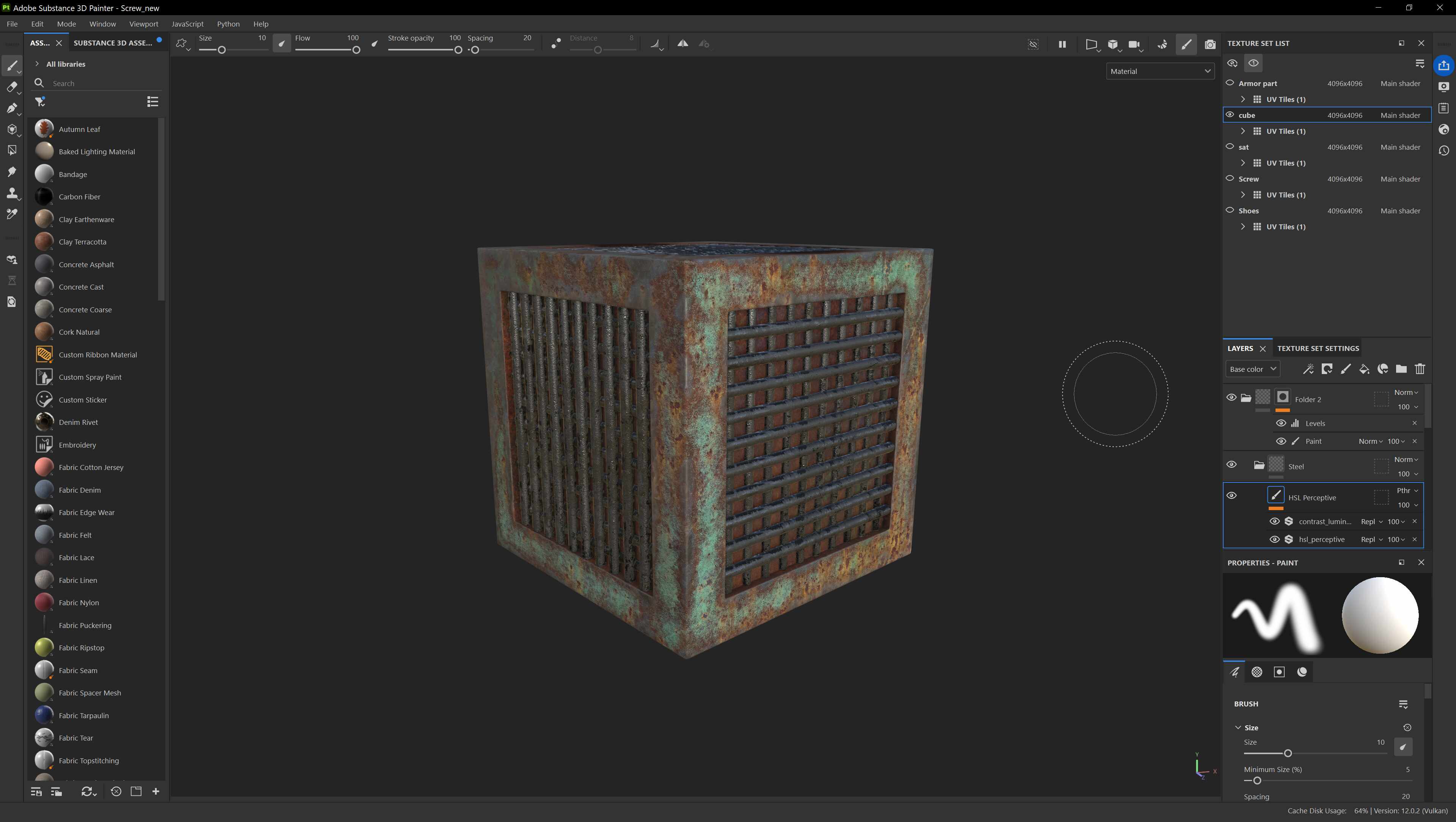Toggle visibility of the Levels effect
The height and width of the screenshot is (822, 1456).
click(x=1281, y=423)
